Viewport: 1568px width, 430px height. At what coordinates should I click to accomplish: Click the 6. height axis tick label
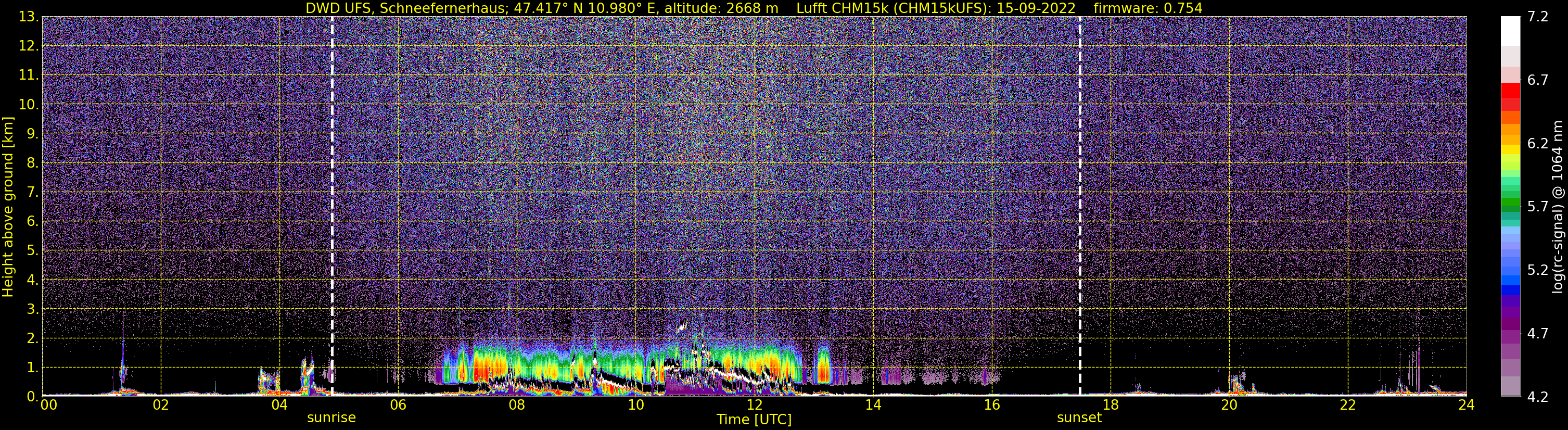pos(32,221)
